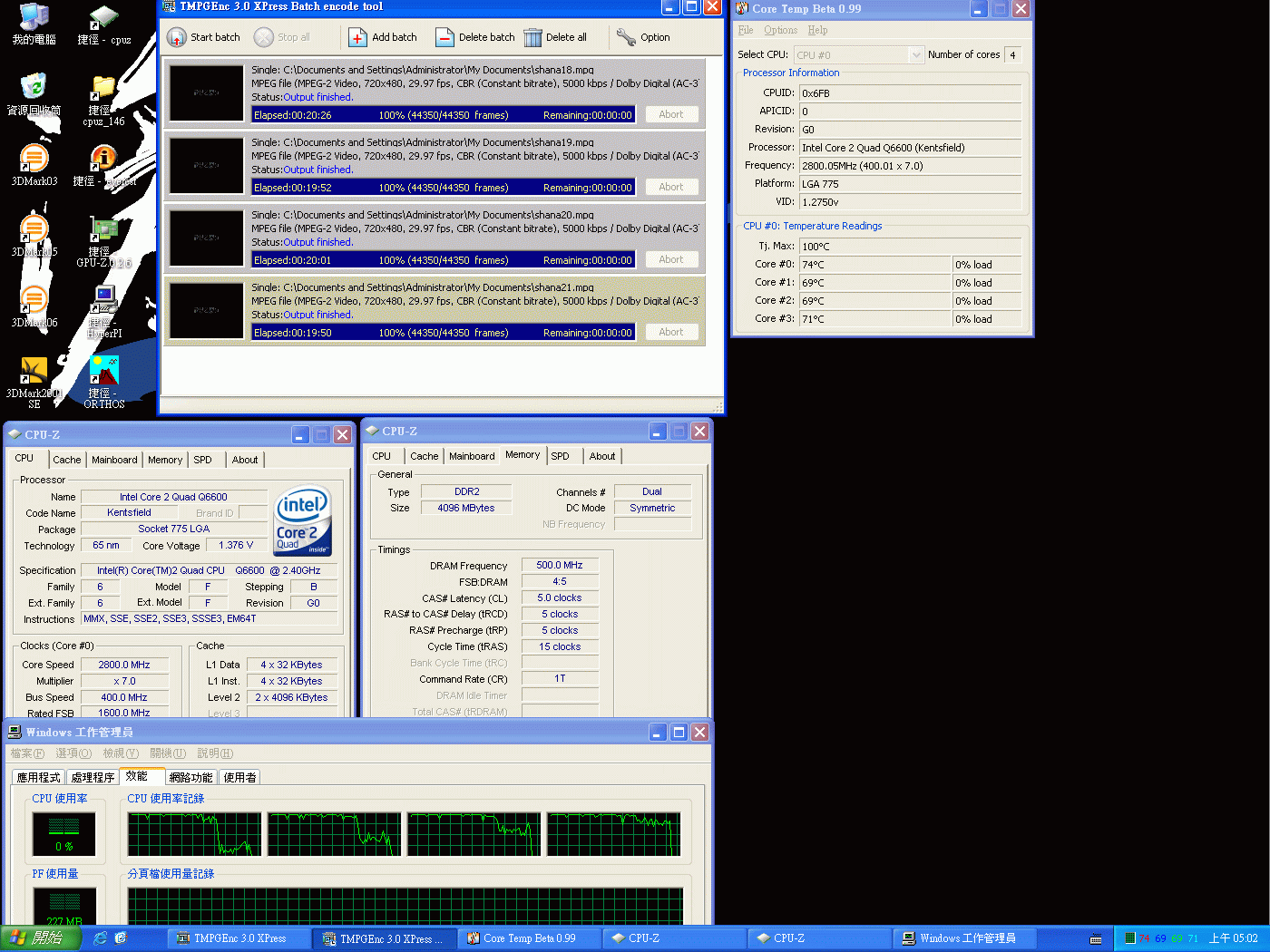
Task: Switch to Cache tab in left CPU-Z
Action: pyautogui.click(x=67, y=460)
